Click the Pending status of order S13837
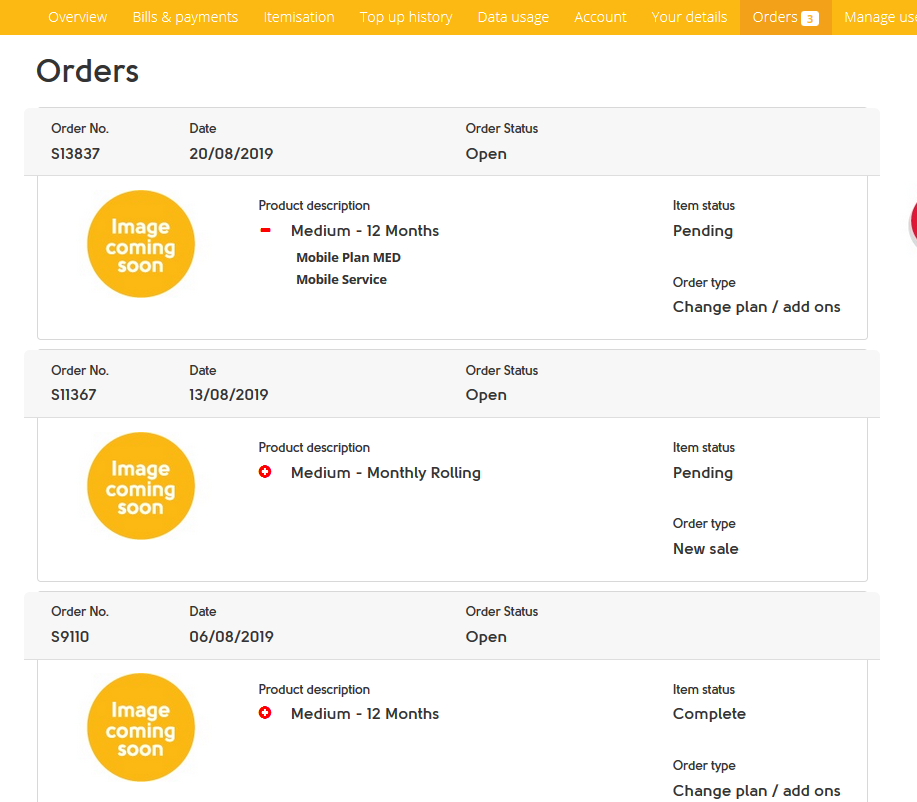 click(x=702, y=231)
